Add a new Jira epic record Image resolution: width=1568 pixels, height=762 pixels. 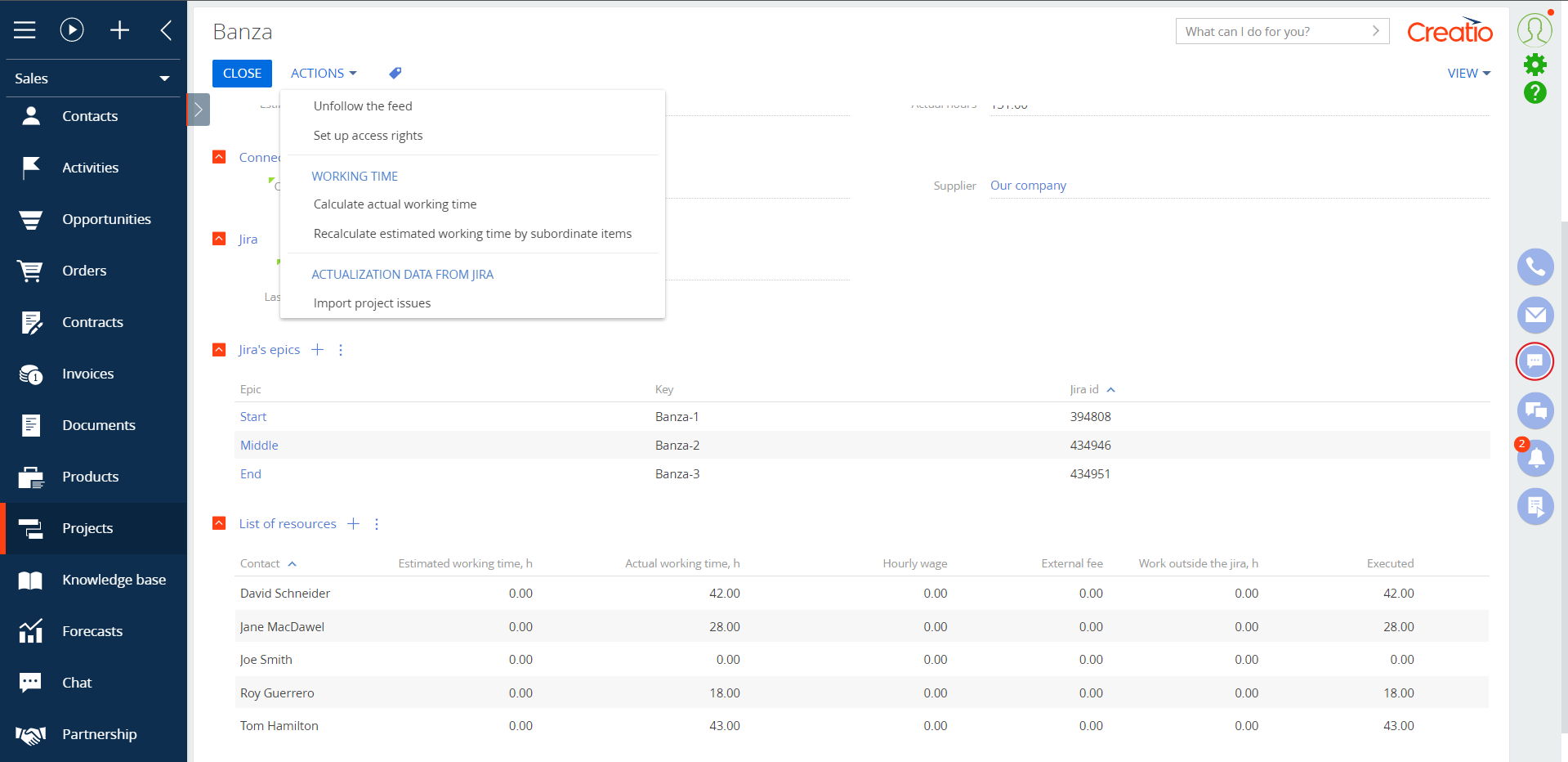pos(318,350)
